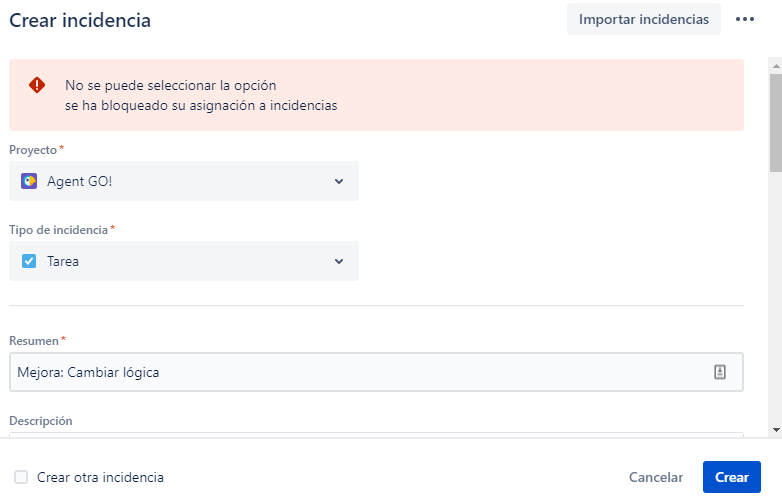Enable Crear otra incidencia checkbox
The height and width of the screenshot is (503, 782).
(x=21, y=477)
